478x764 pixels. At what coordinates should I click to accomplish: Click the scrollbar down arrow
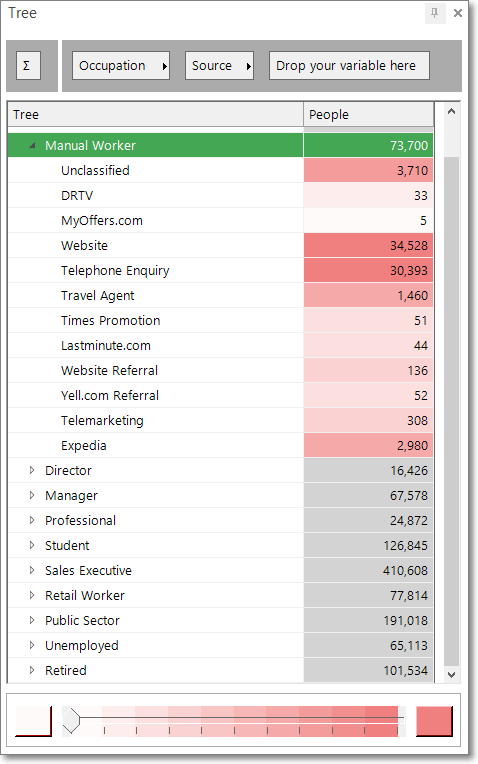coord(451,675)
